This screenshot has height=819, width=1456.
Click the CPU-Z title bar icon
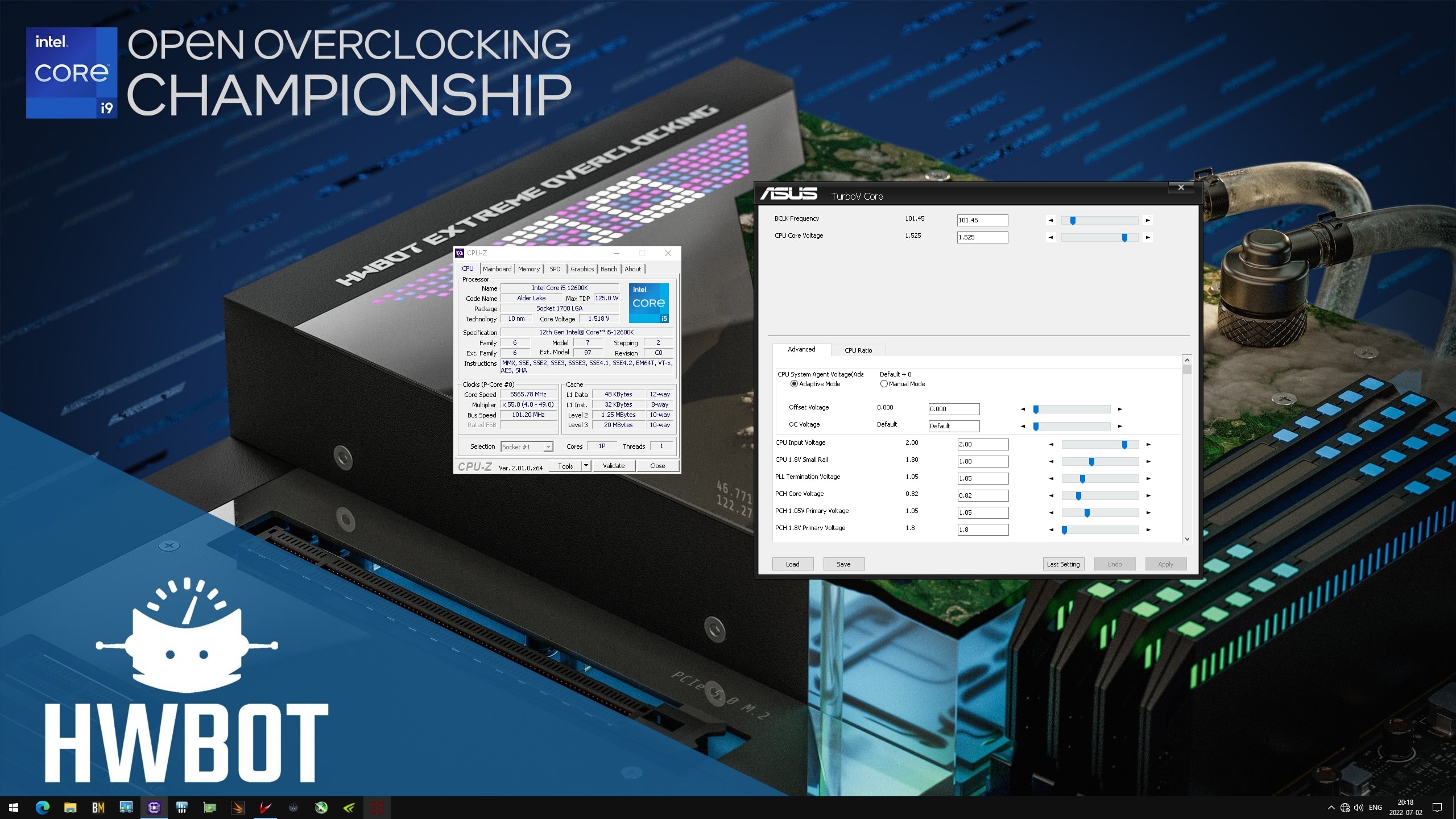click(460, 253)
